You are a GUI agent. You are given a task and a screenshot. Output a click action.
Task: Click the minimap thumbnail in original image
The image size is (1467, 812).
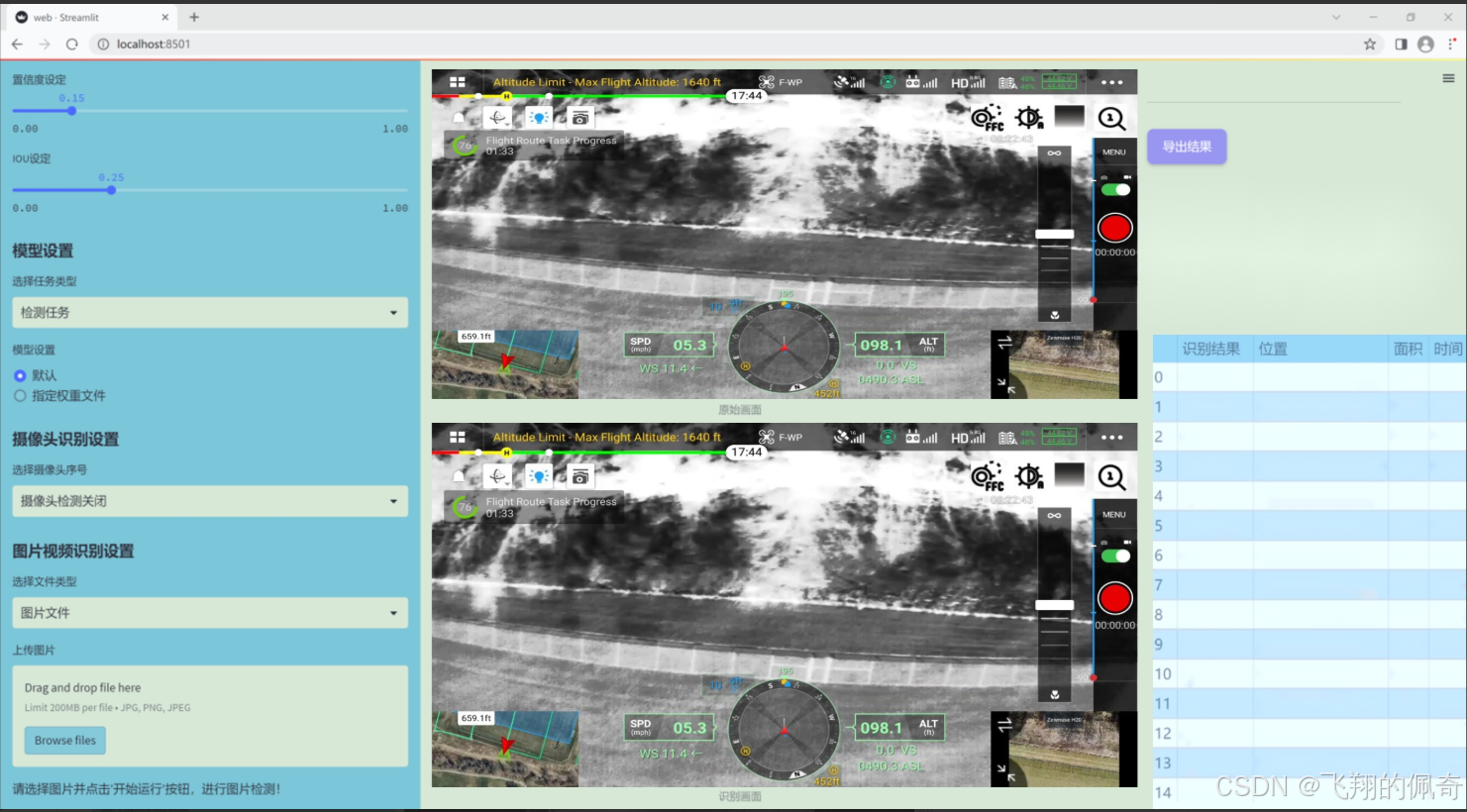click(505, 364)
